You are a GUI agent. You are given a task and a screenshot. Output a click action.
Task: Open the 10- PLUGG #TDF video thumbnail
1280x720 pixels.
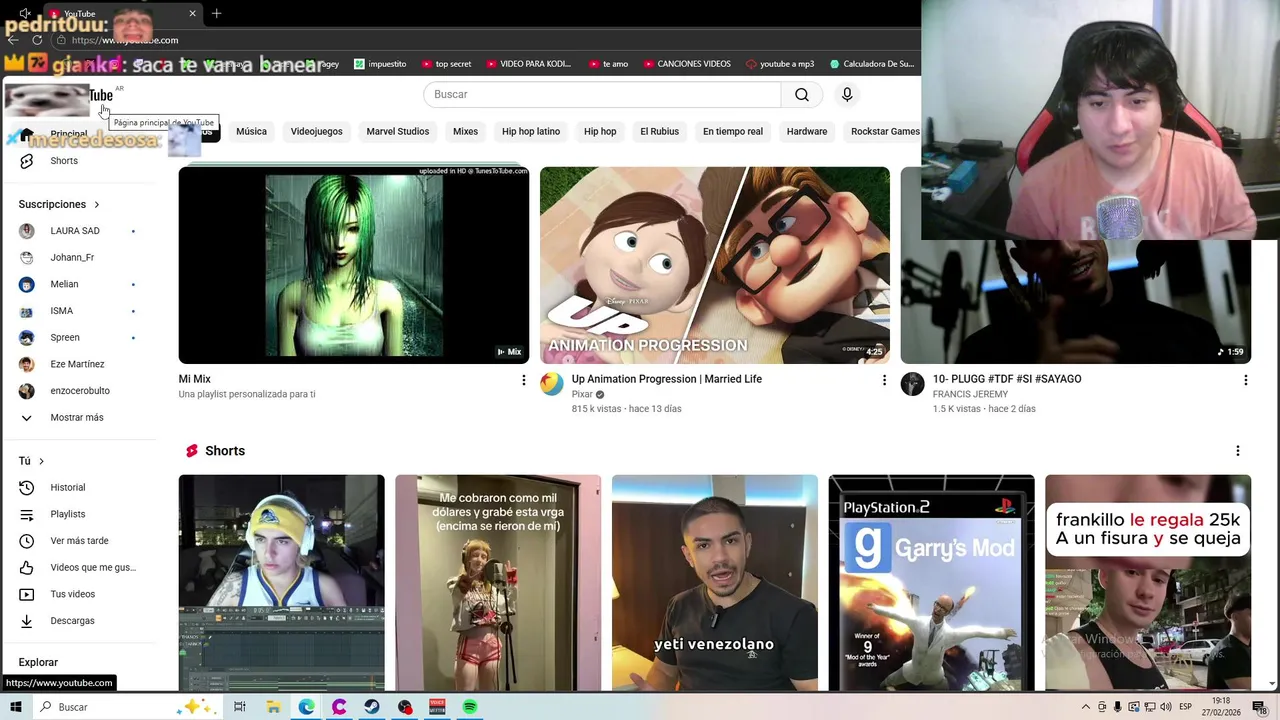click(1075, 302)
